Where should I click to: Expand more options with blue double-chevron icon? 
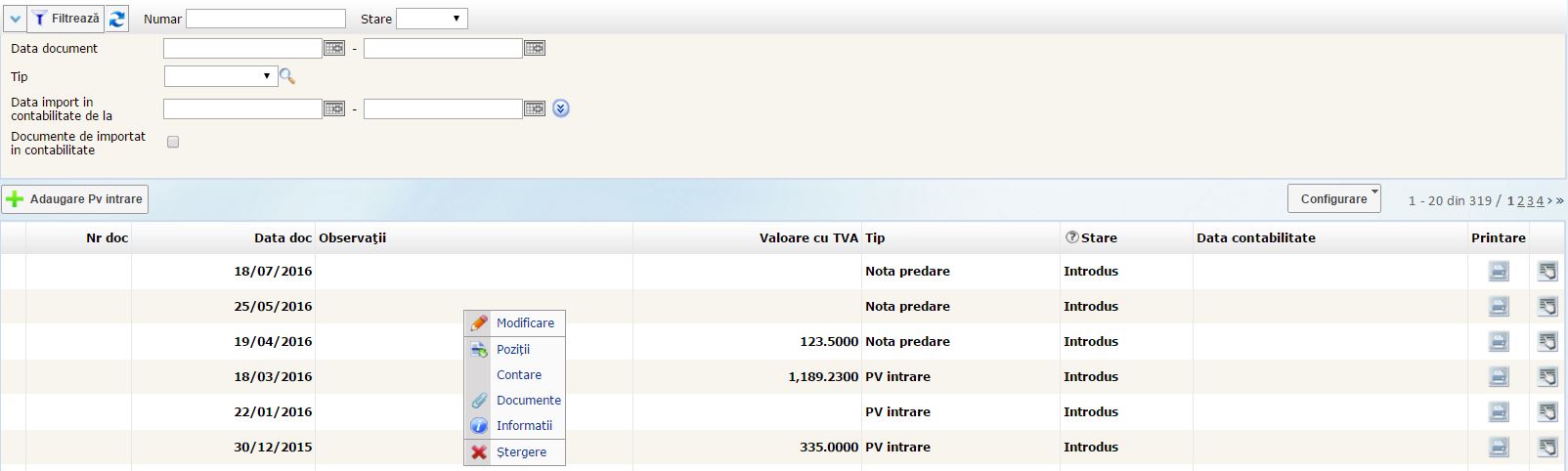[560, 108]
